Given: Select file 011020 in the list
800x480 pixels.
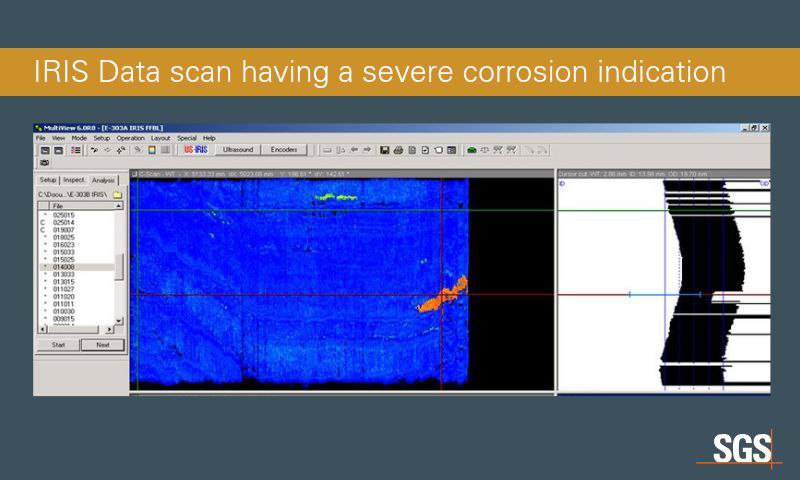Looking at the screenshot, I should (x=64, y=296).
